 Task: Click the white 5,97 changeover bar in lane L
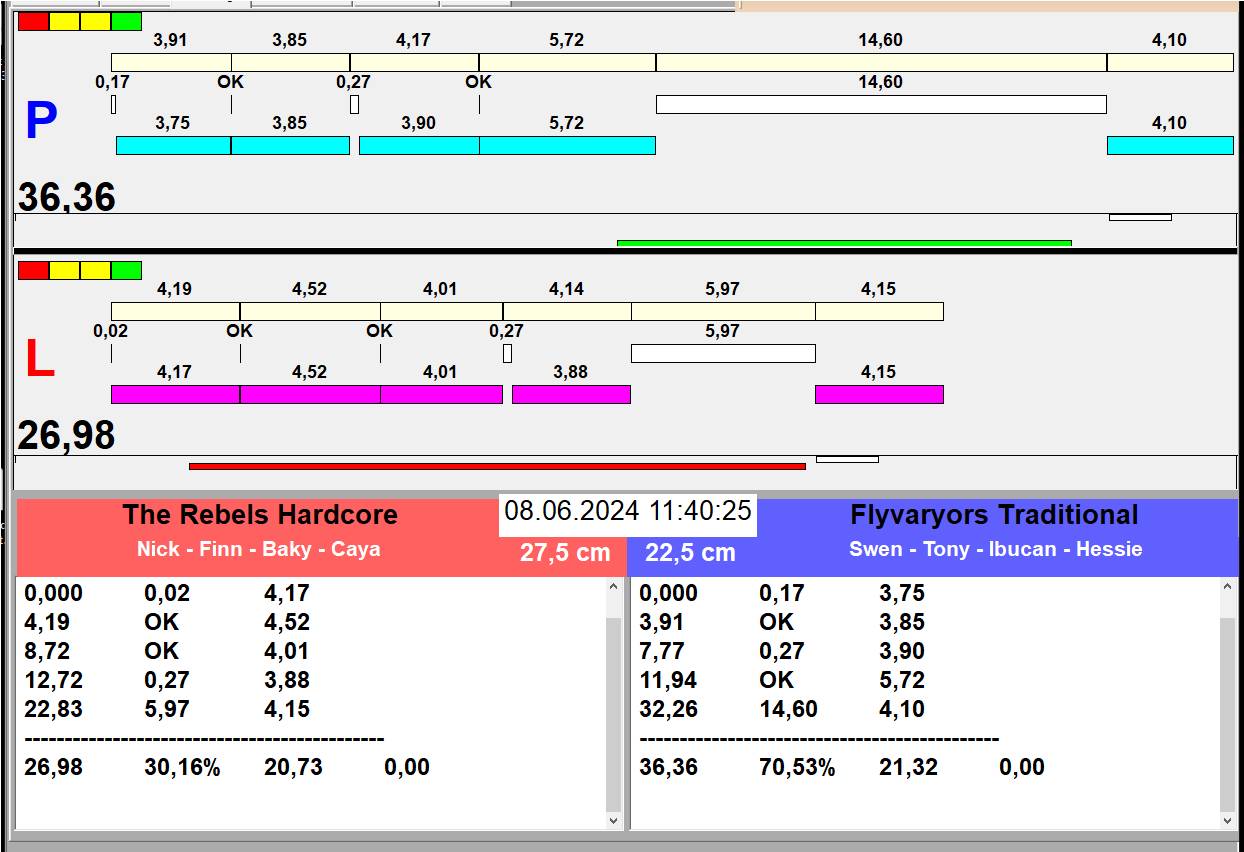click(x=722, y=354)
